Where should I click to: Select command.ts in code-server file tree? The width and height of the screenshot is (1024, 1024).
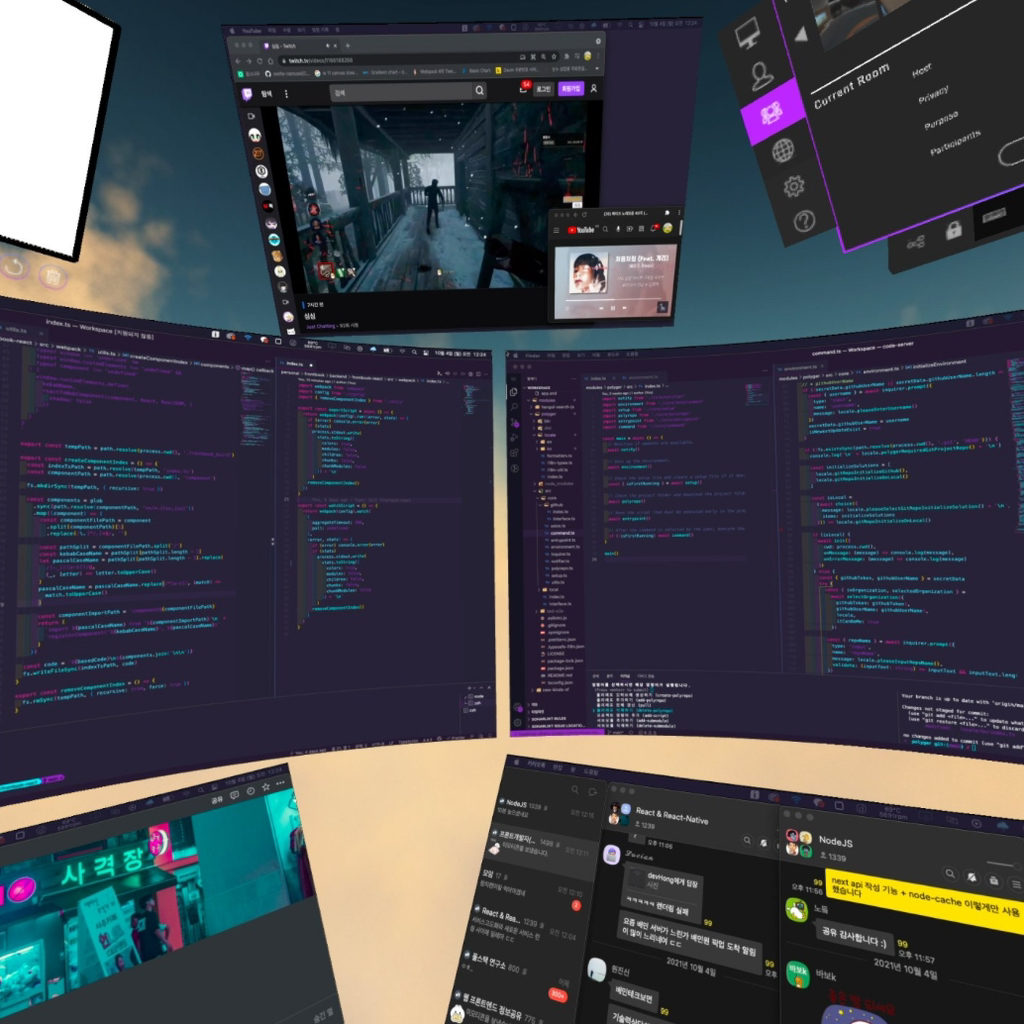[x=562, y=533]
